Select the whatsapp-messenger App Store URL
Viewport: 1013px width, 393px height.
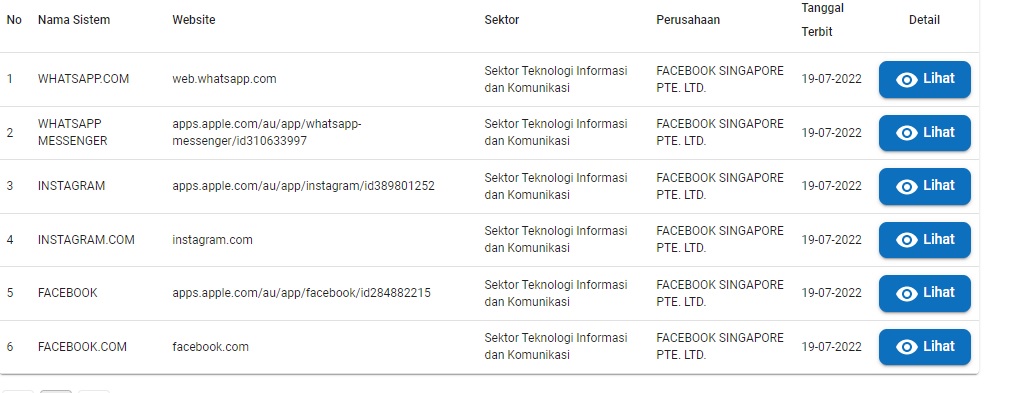(267, 132)
